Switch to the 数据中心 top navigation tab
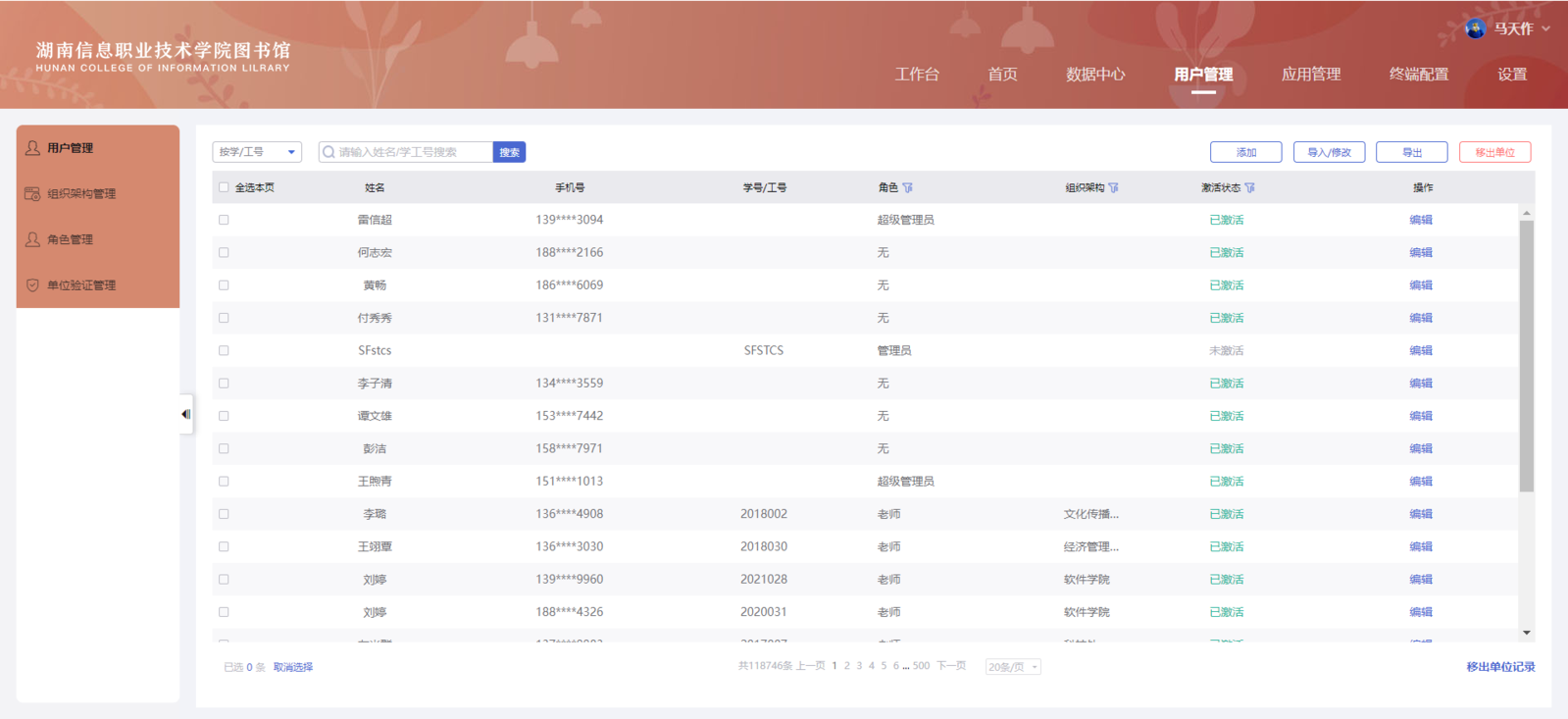1568x719 pixels. click(1095, 75)
